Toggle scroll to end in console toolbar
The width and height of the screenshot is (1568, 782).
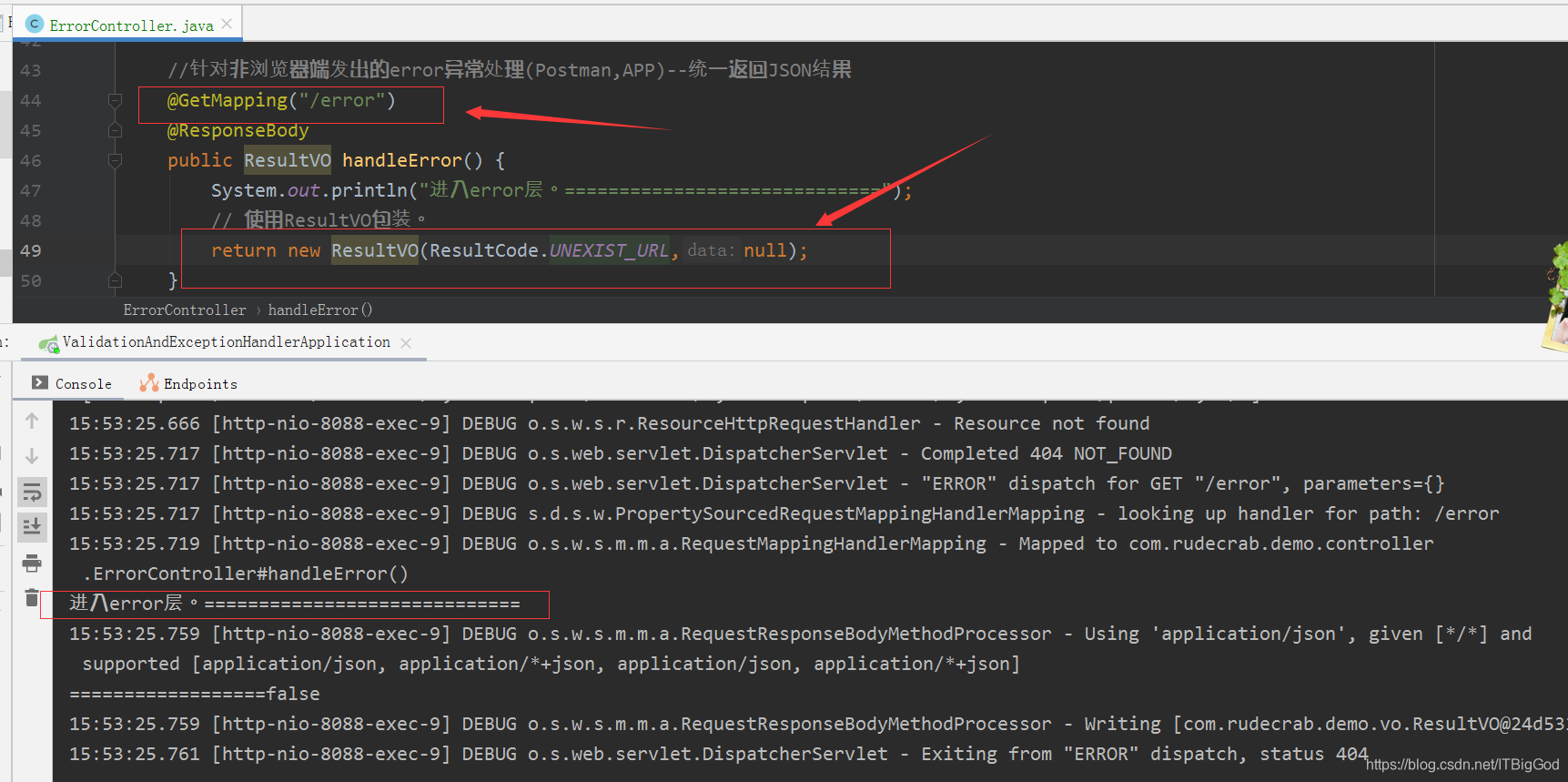pyautogui.click(x=32, y=526)
